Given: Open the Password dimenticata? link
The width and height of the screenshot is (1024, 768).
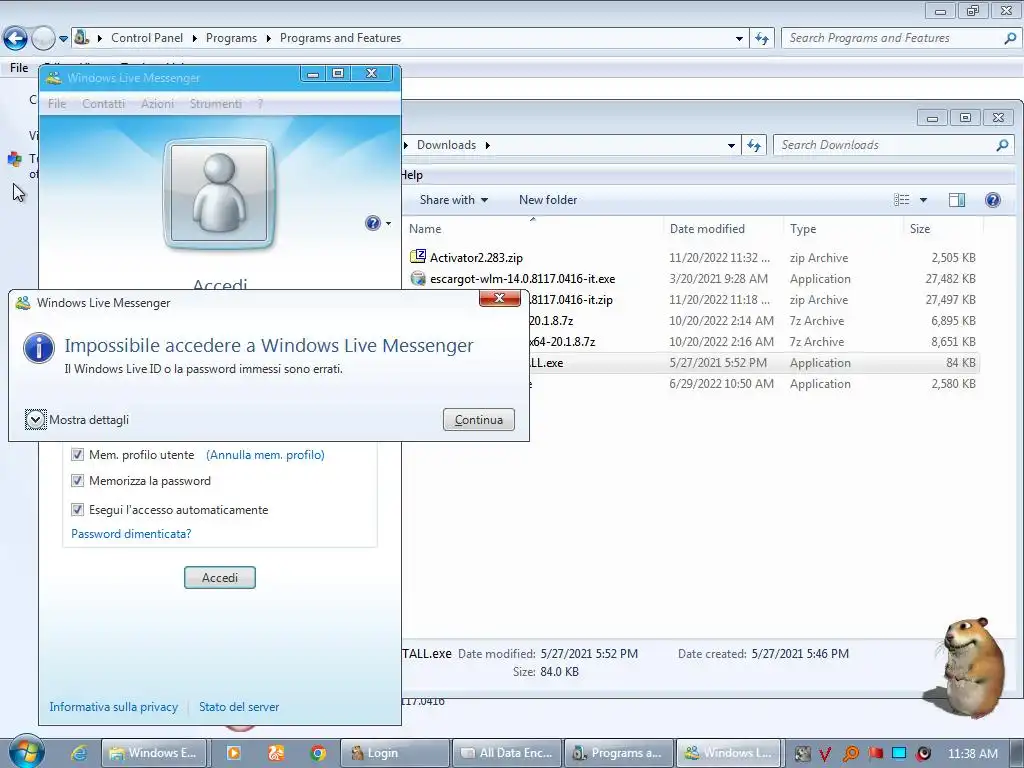Looking at the screenshot, I should point(131,534).
